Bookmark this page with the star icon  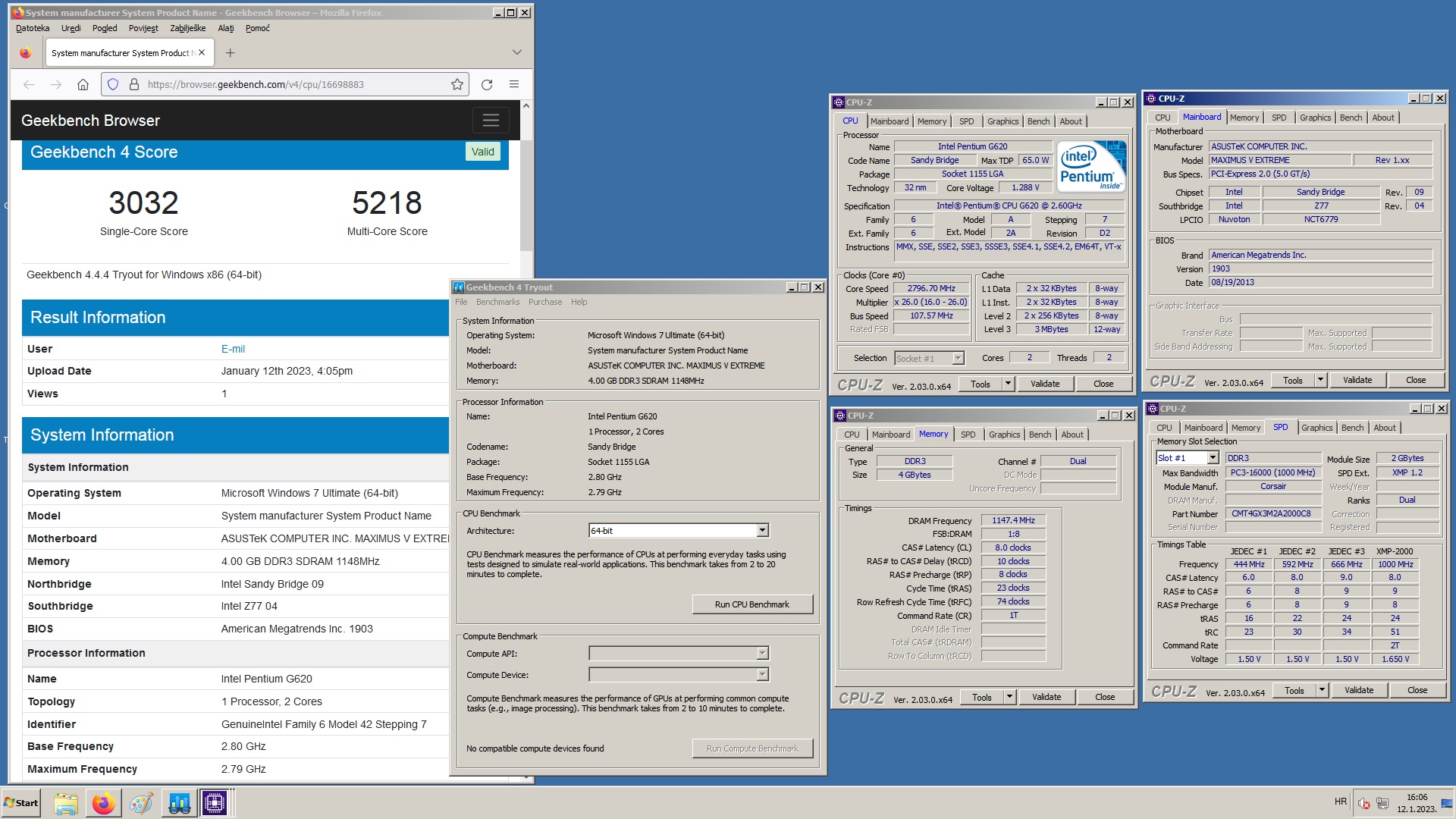[x=457, y=84]
